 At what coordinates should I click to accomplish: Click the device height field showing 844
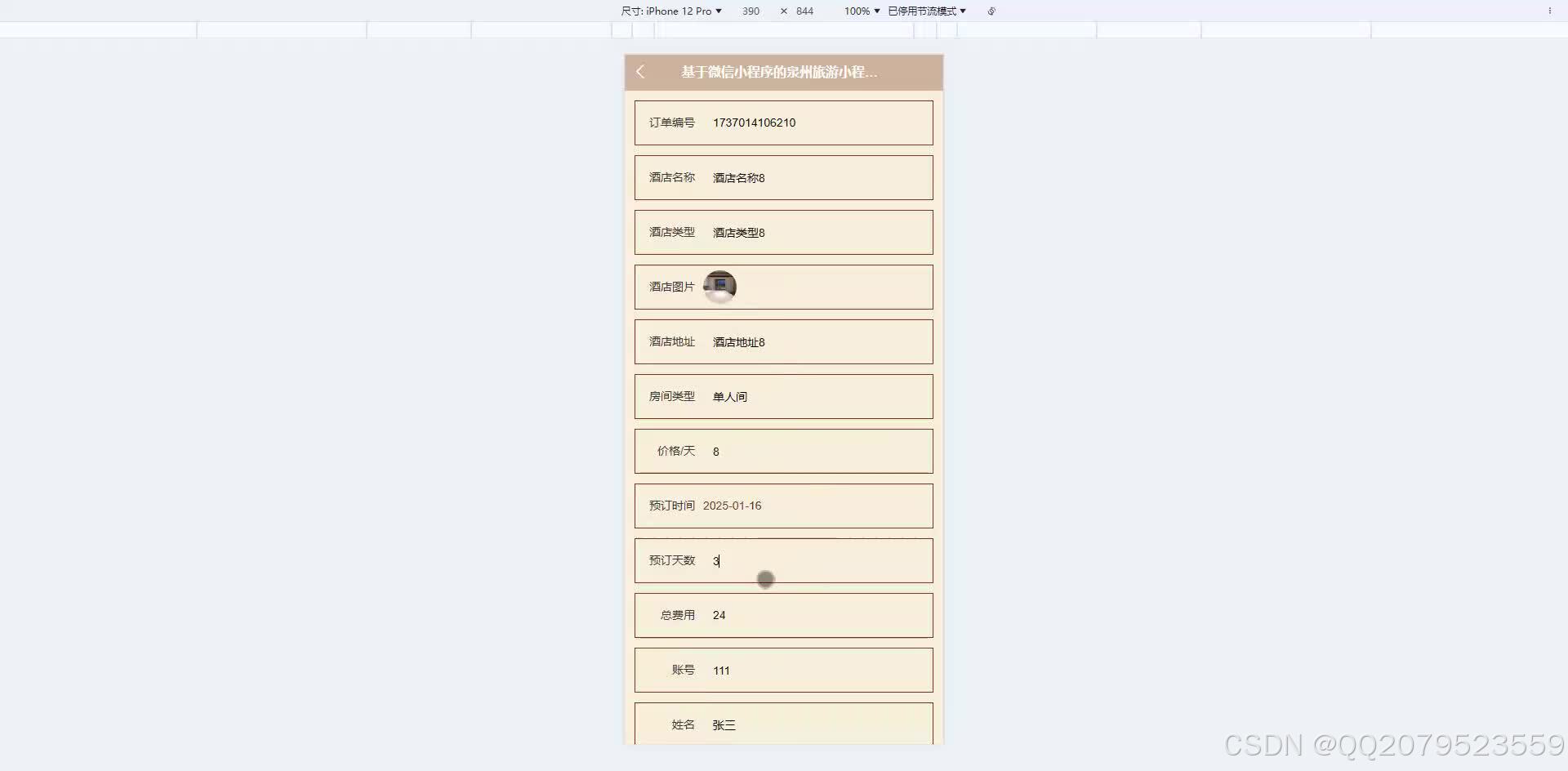click(x=804, y=11)
